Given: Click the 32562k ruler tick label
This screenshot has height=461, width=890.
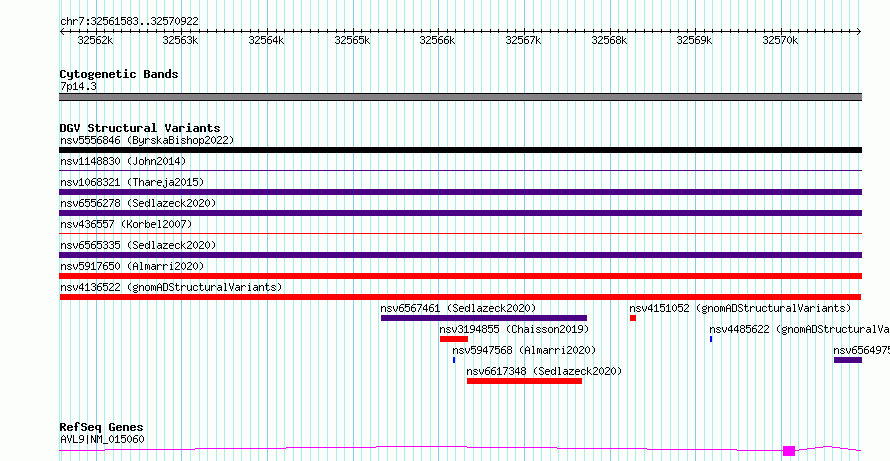Looking at the screenshot, I should [x=95, y=40].
